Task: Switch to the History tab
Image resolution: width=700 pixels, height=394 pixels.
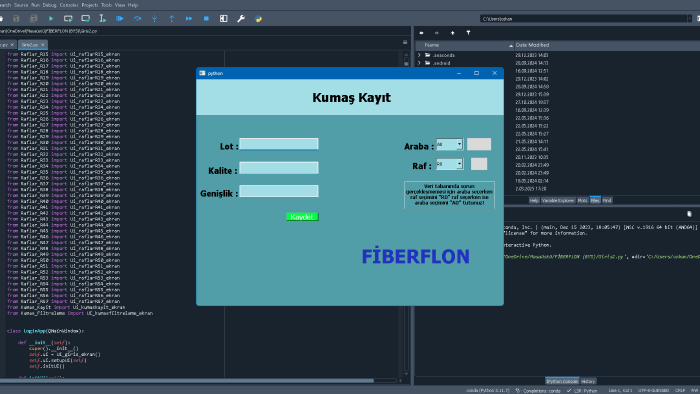Action: (x=588, y=381)
